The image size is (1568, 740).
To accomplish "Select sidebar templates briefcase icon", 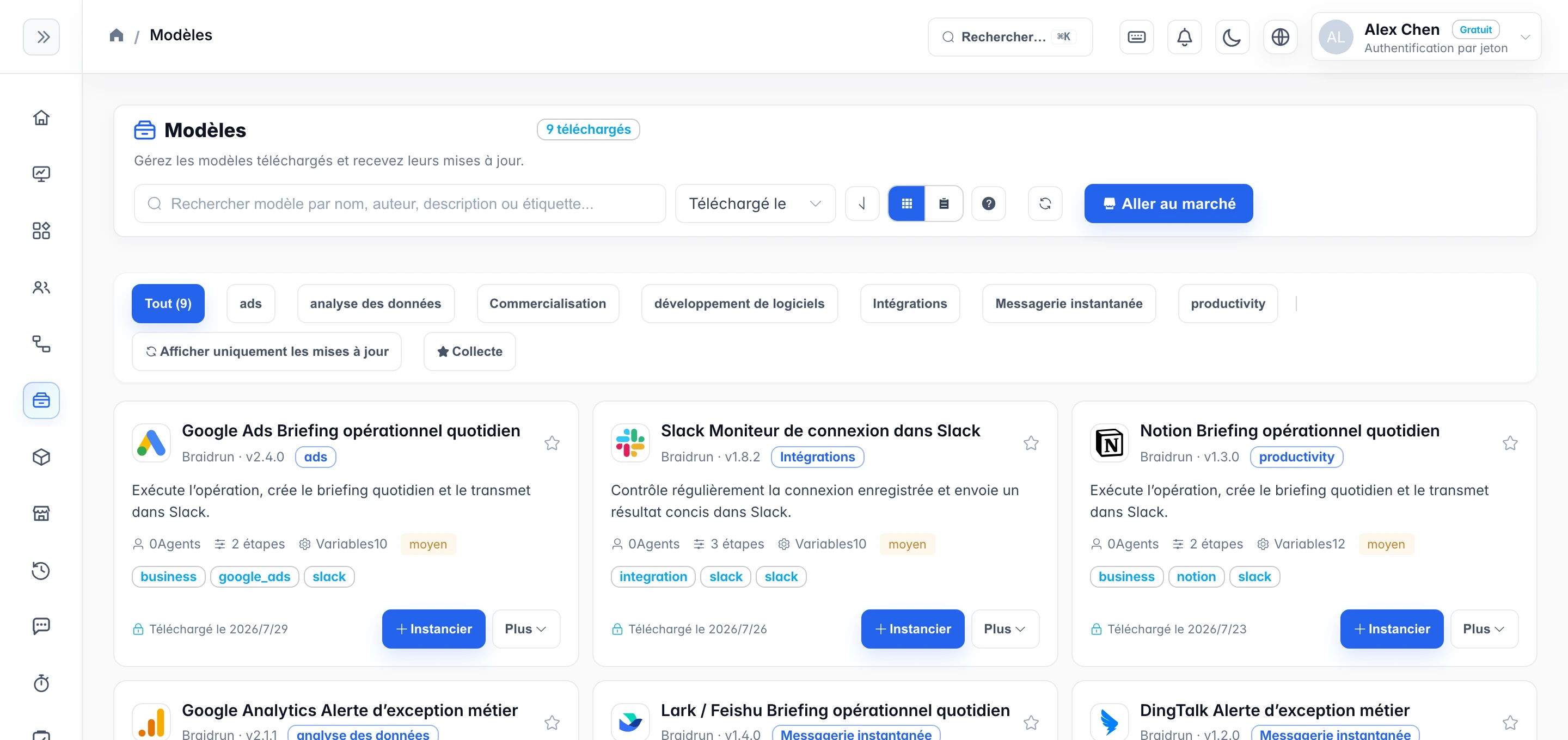I will tap(41, 400).
